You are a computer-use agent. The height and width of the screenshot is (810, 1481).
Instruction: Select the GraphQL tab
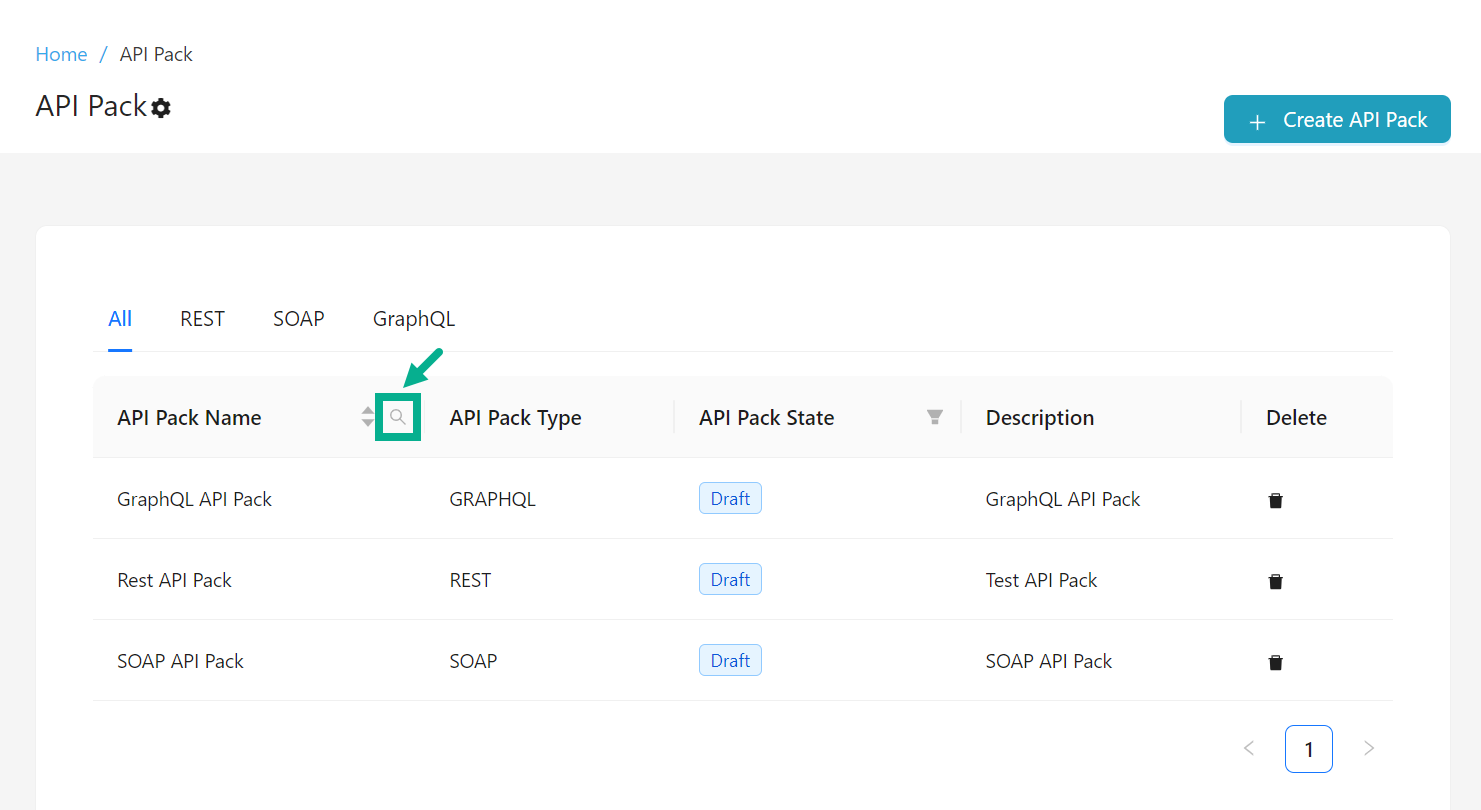pos(413,319)
